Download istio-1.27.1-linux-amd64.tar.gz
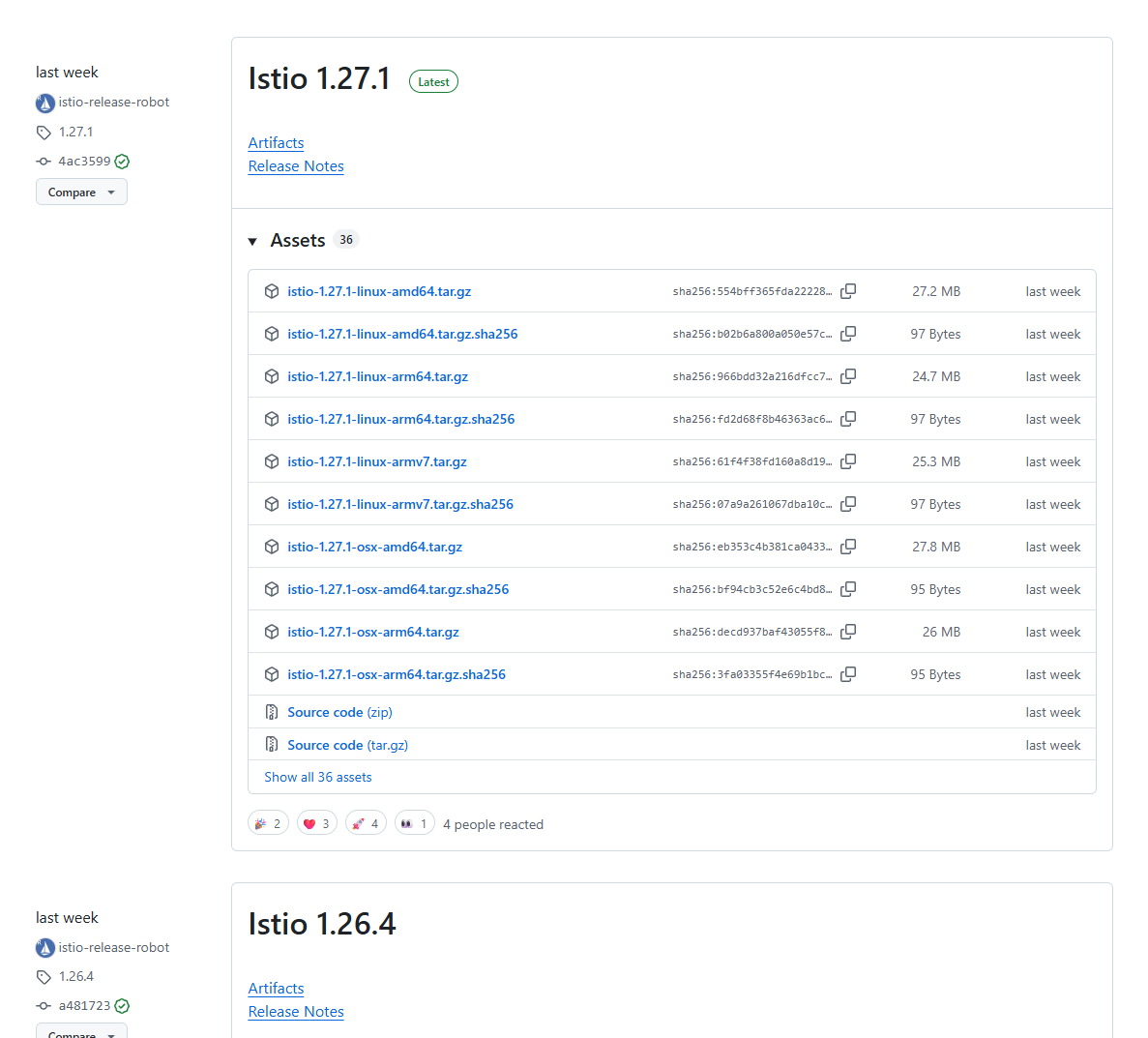The image size is (1148, 1038). (x=379, y=291)
